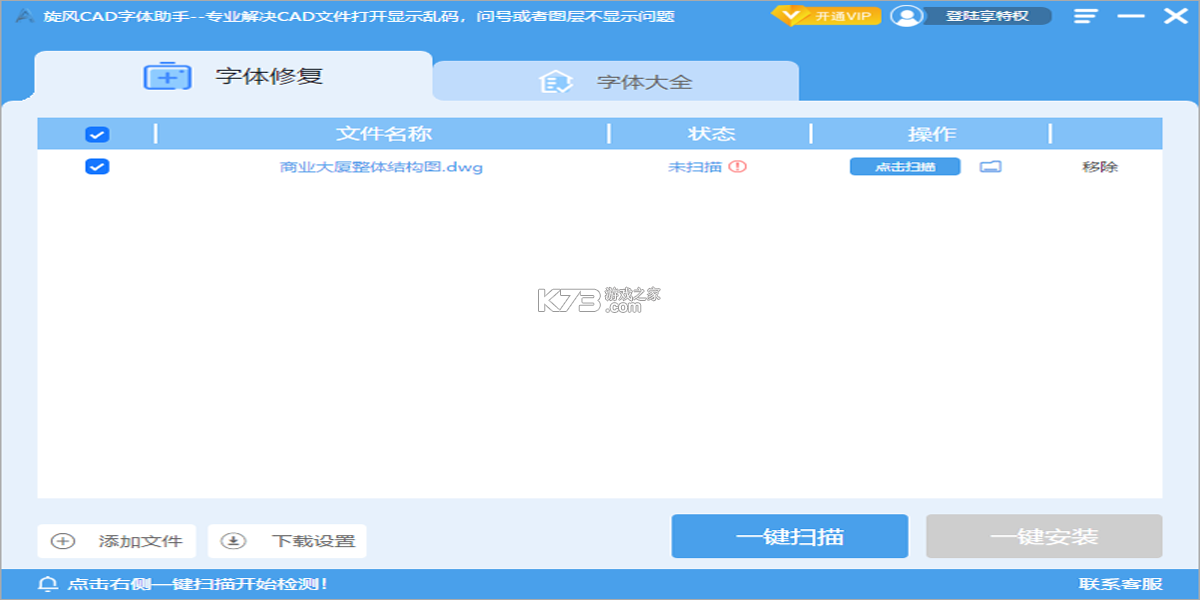Minimize the window
This screenshot has width=1200, height=600.
coord(1131,16)
